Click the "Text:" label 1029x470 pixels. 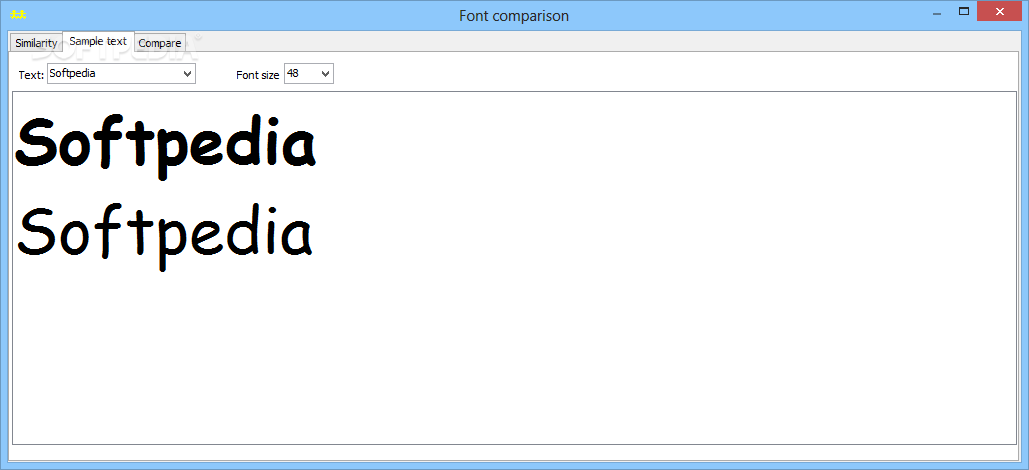(32, 75)
